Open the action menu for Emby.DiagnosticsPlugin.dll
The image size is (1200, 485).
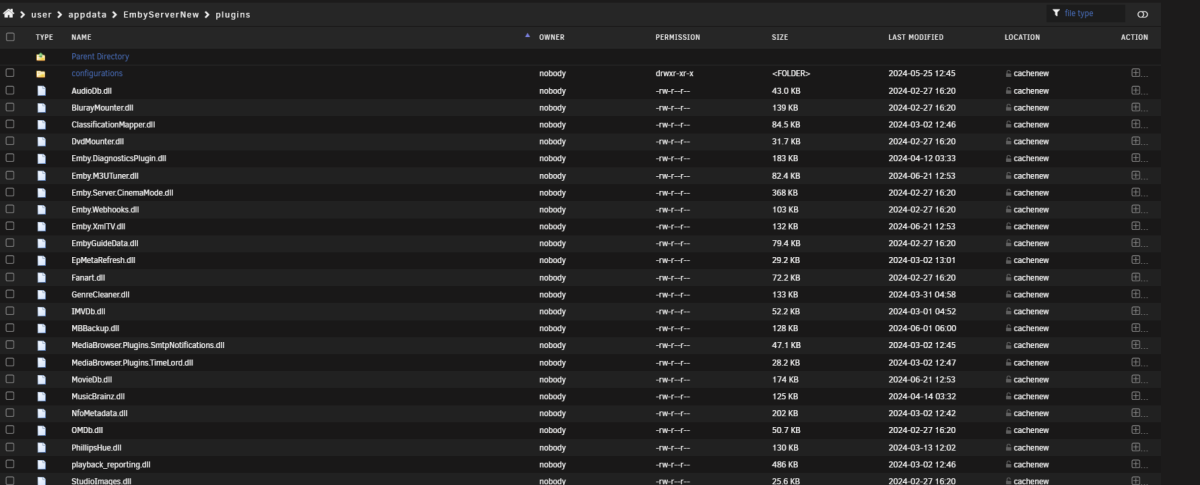click(x=1135, y=159)
